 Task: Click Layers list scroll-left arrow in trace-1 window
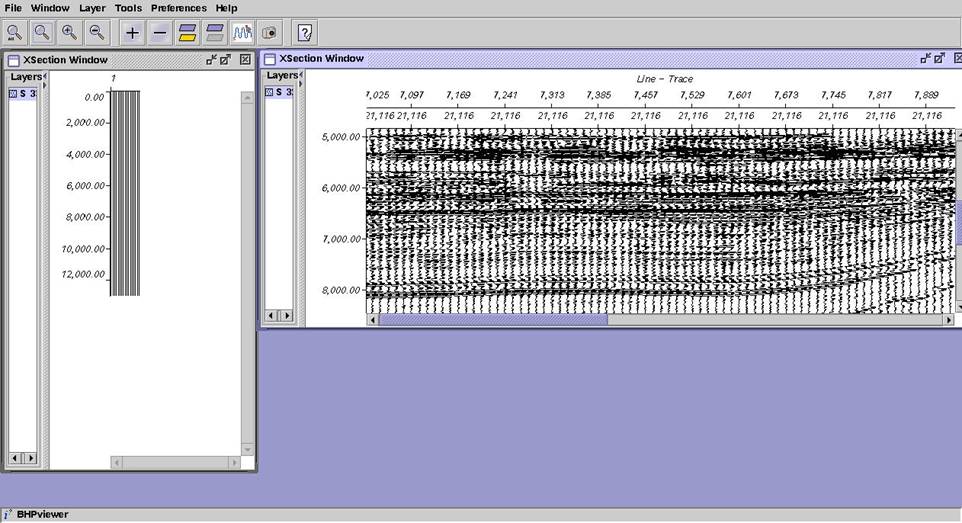coord(15,458)
